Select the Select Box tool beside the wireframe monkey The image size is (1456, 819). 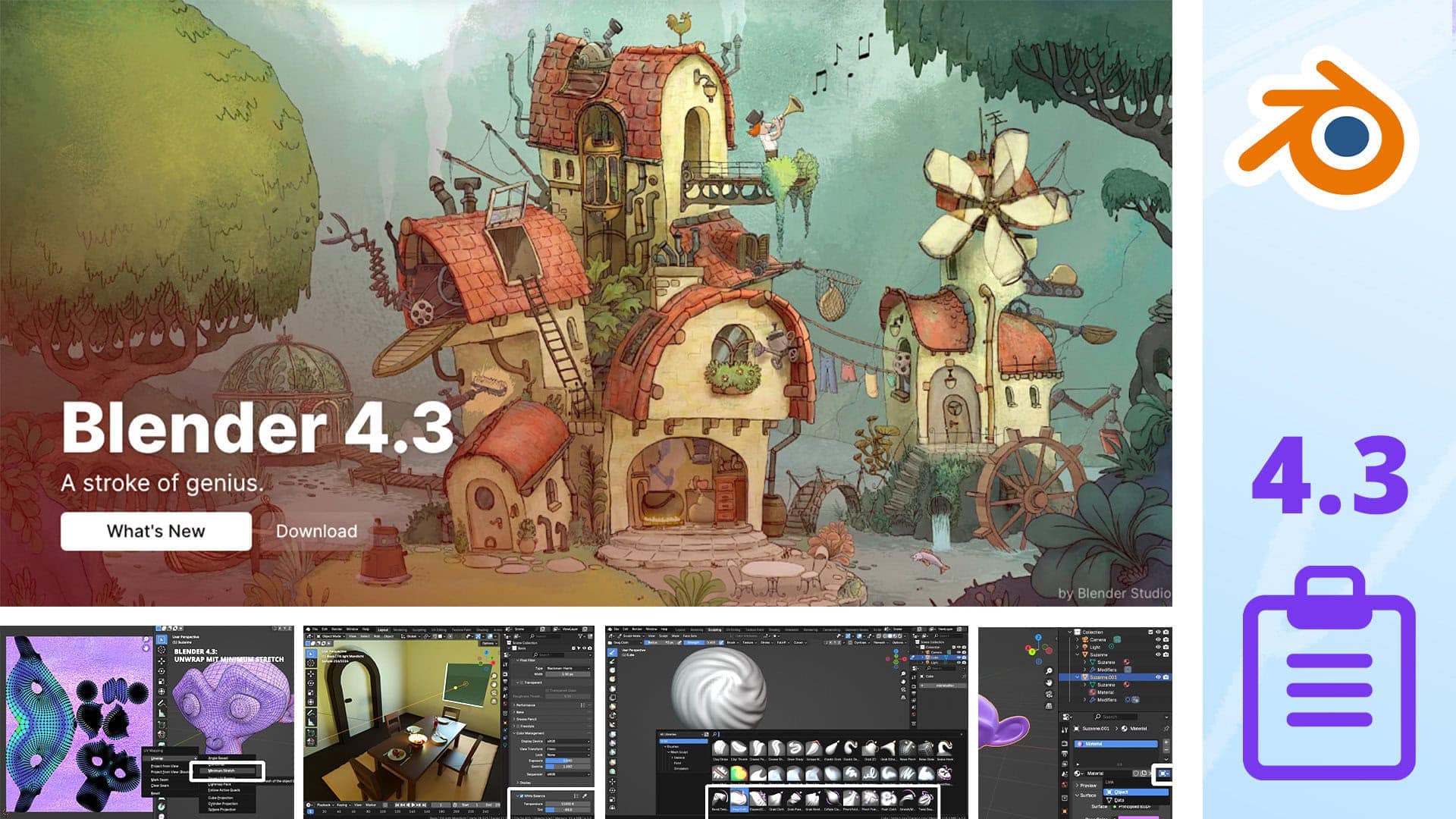162,639
